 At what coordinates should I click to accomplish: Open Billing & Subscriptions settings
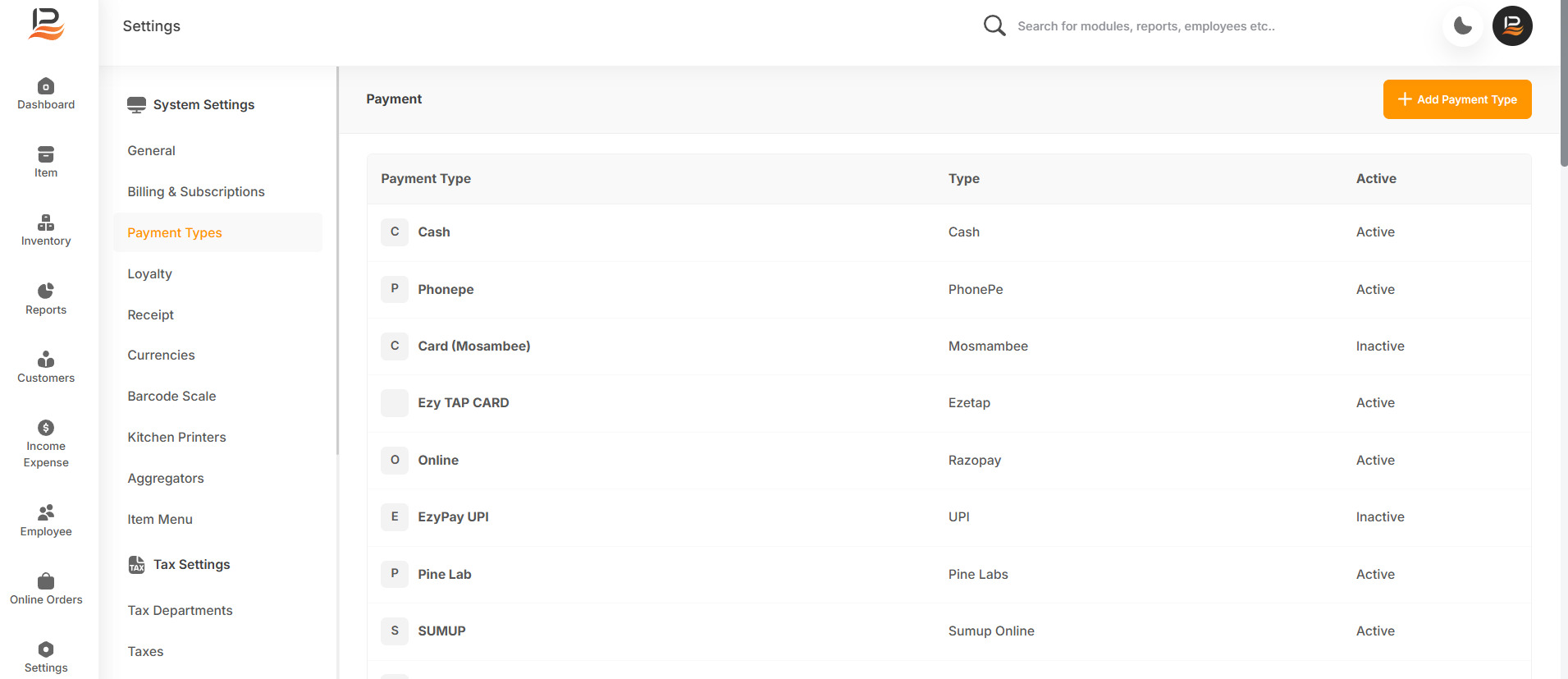coord(196,192)
